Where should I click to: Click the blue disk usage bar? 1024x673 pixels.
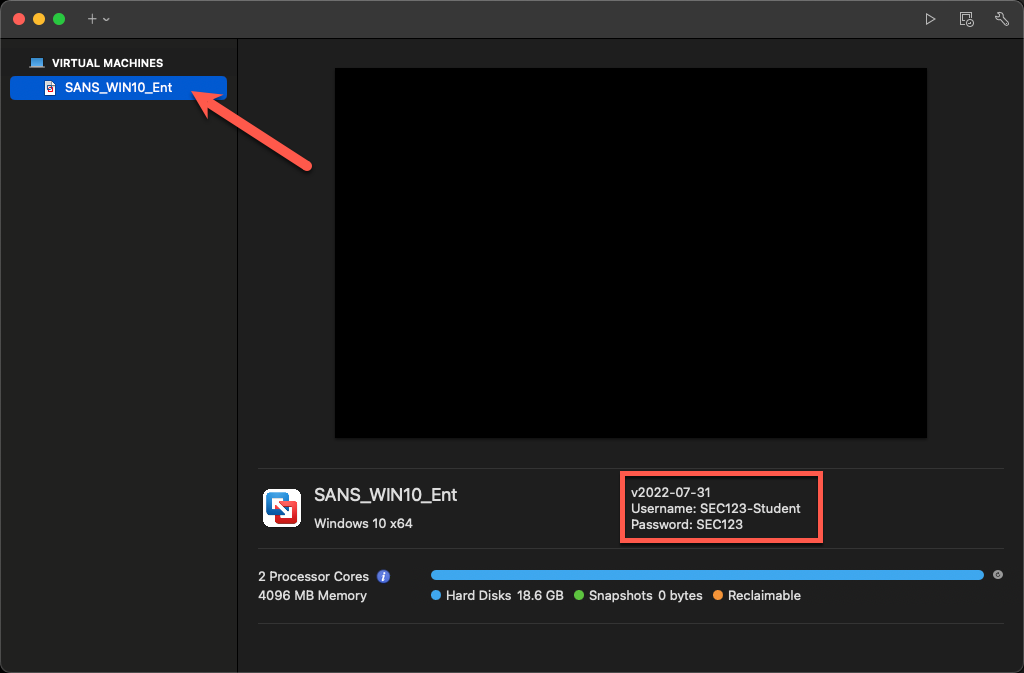tap(706, 575)
